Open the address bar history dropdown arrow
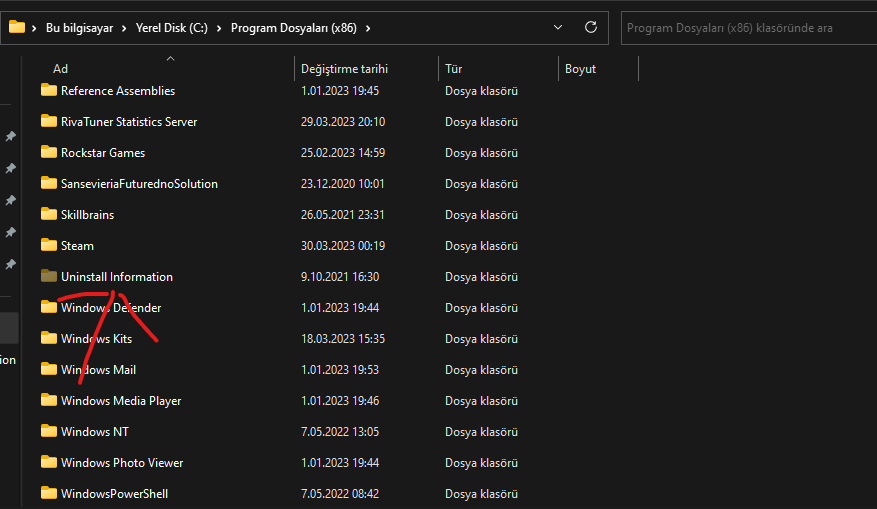This screenshot has height=509, width=877. 560,27
